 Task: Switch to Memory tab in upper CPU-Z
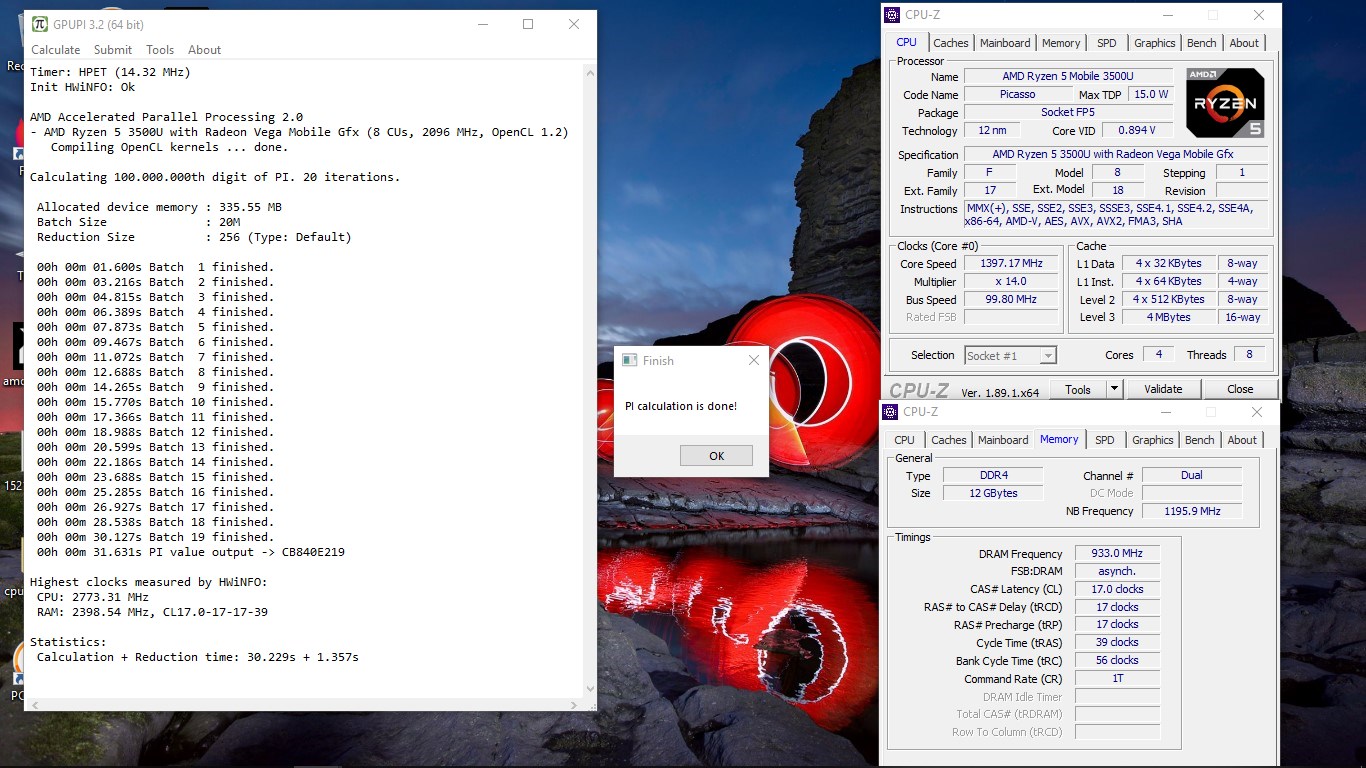point(1061,43)
